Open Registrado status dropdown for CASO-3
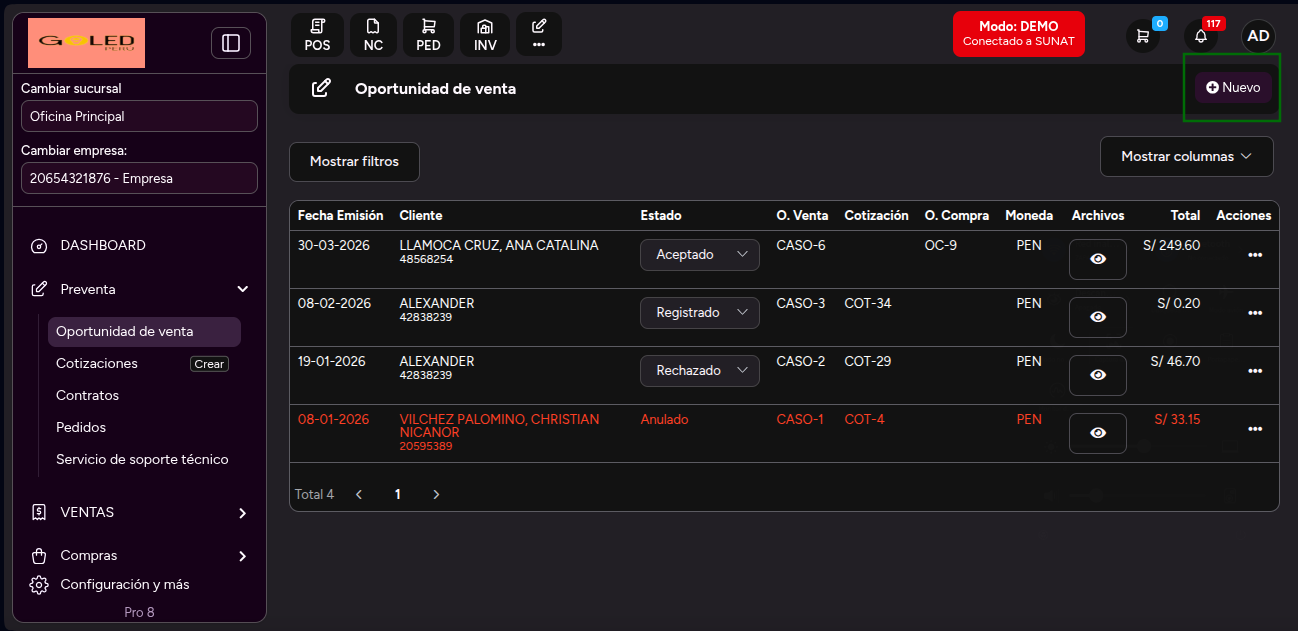Viewport: 1298px width, 631px height. pyautogui.click(x=700, y=313)
